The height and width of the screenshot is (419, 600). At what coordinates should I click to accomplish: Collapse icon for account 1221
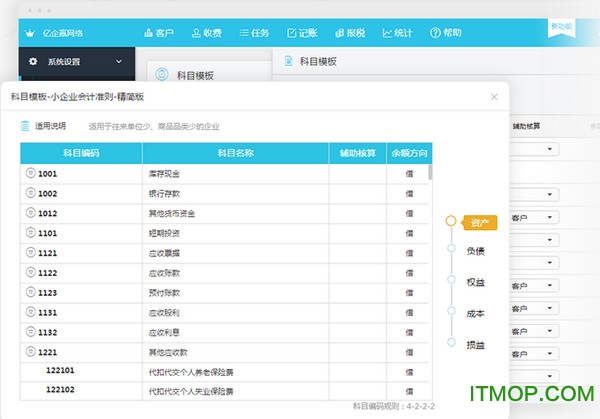(x=31, y=352)
